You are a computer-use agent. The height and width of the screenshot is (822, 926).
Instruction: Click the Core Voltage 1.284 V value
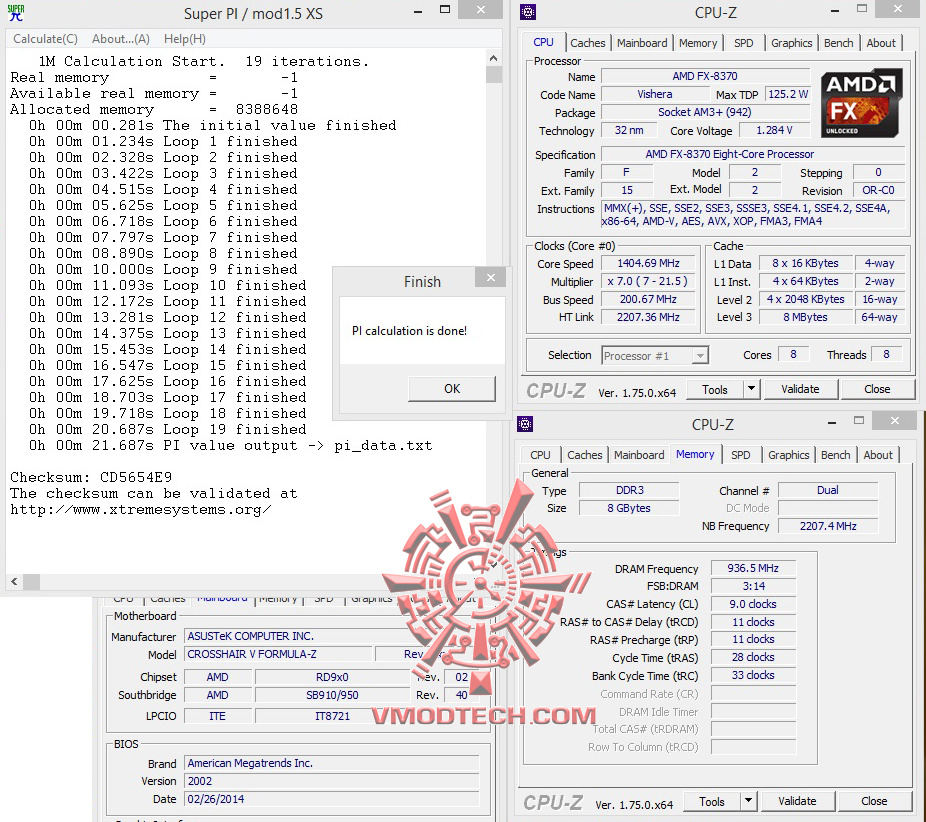coord(774,130)
